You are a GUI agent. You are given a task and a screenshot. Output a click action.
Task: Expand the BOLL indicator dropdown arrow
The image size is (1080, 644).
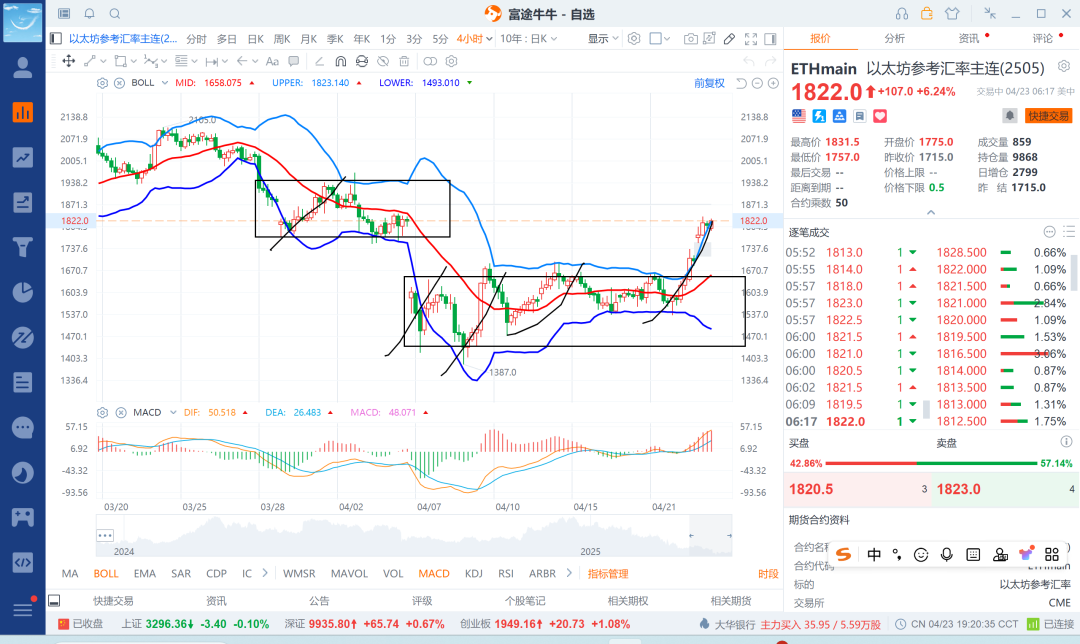click(165, 83)
